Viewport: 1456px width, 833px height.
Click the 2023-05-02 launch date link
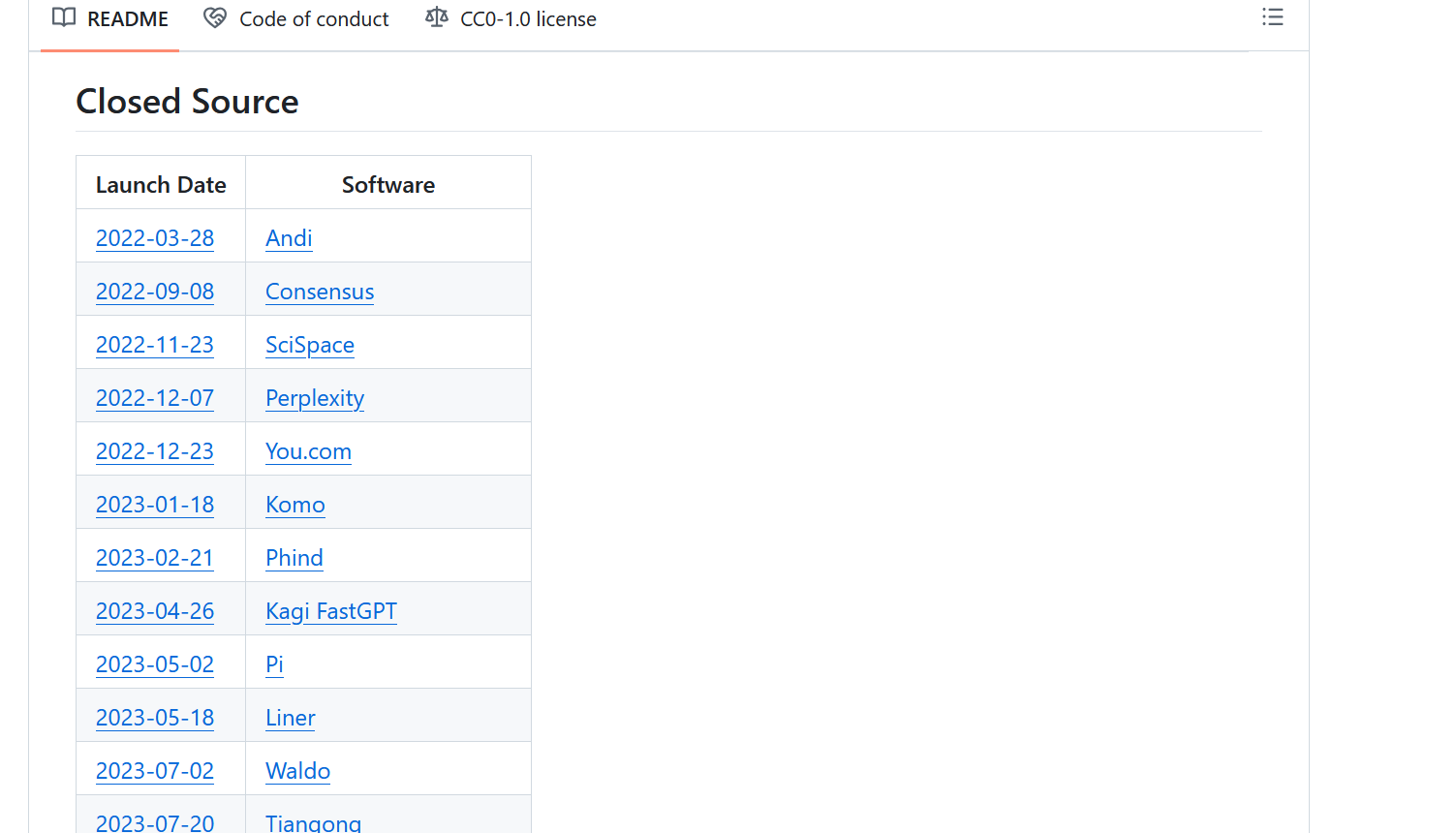(x=155, y=664)
